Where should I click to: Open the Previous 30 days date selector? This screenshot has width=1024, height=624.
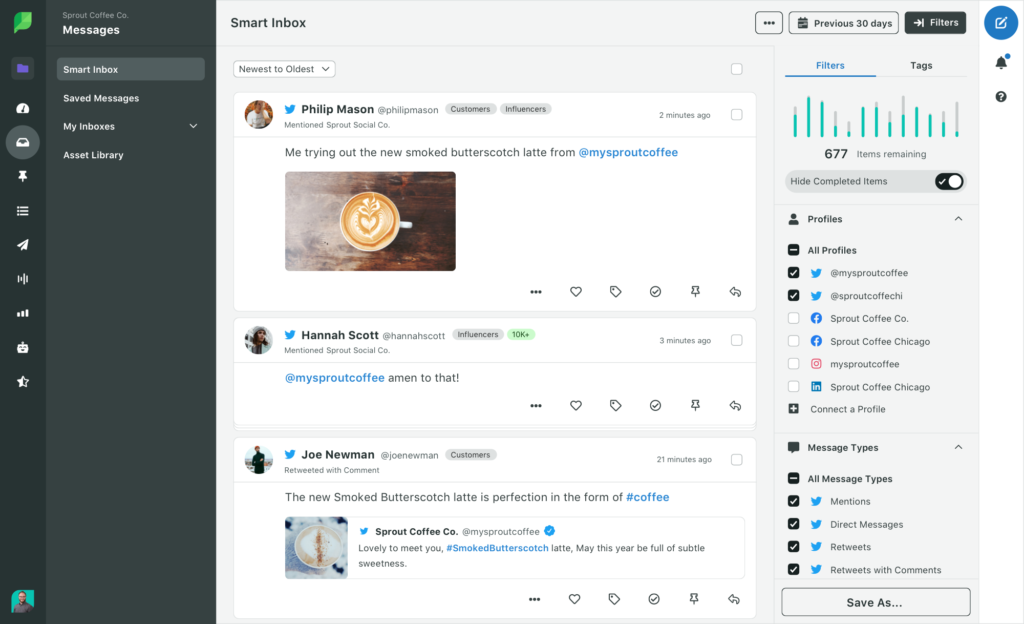(x=843, y=22)
